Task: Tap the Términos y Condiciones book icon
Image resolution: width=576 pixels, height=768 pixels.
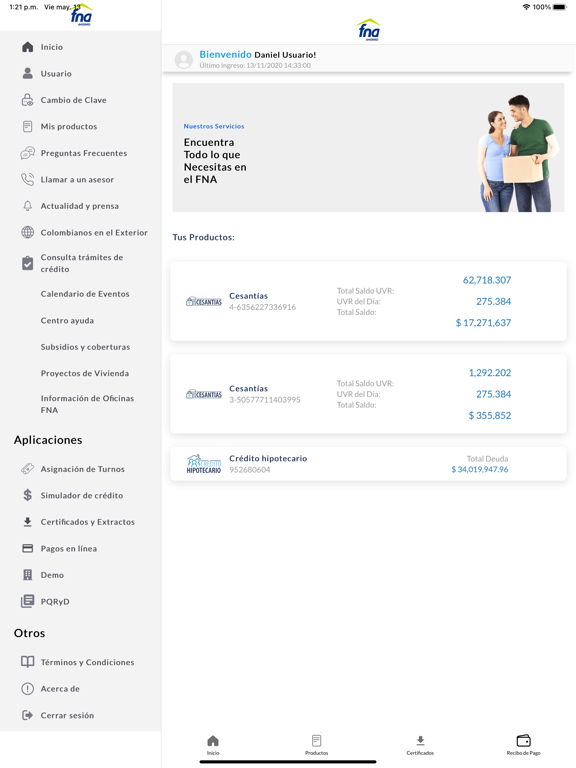Action: pyautogui.click(x=27, y=662)
